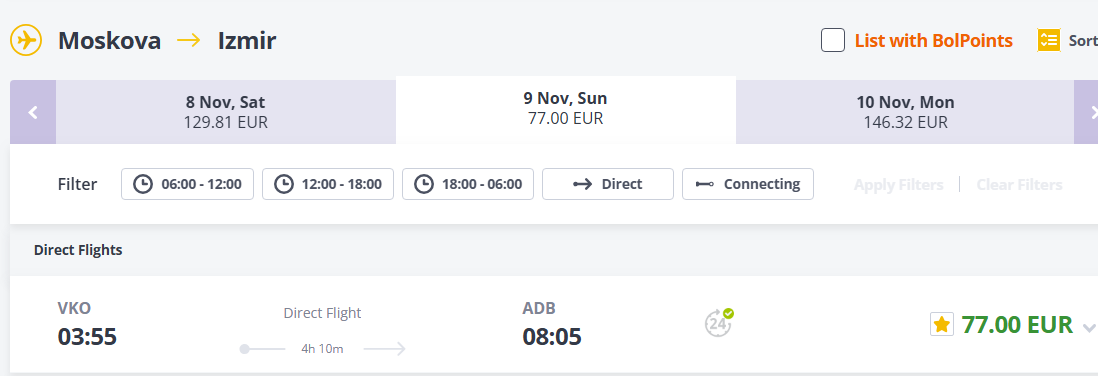Click the 24-hour refund clock icon
The width and height of the screenshot is (1098, 376).
coord(718,323)
